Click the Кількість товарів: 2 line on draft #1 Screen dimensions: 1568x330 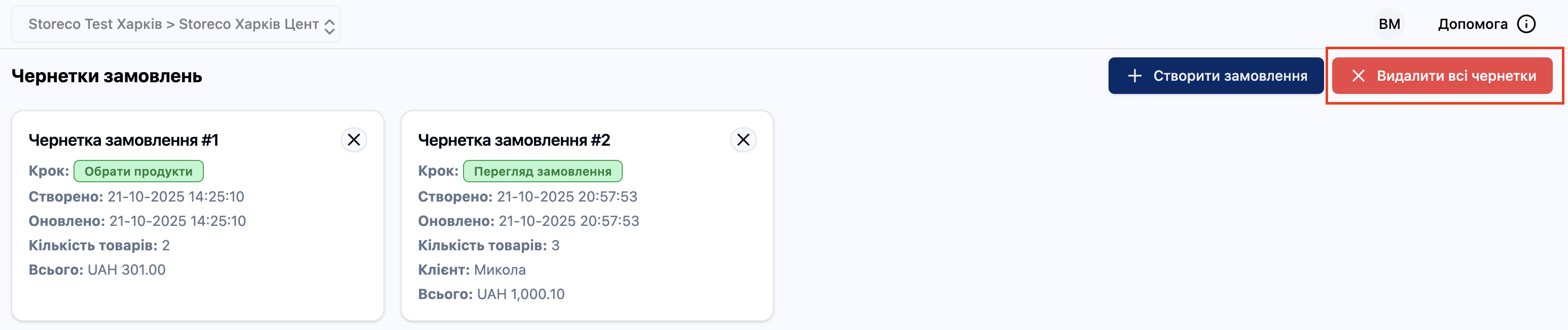[x=99, y=245]
